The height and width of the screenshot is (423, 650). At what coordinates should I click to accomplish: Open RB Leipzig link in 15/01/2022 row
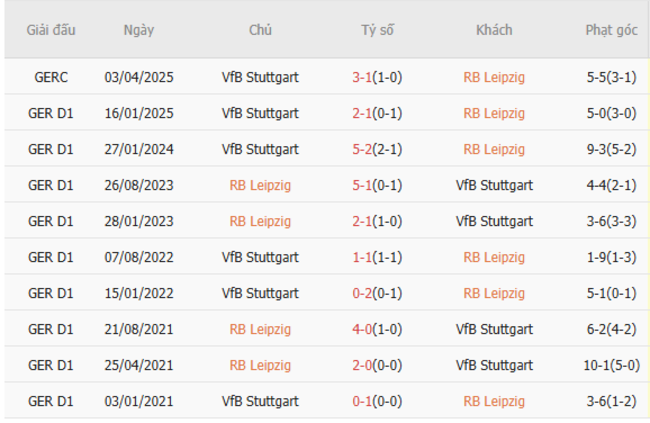point(494,293)
